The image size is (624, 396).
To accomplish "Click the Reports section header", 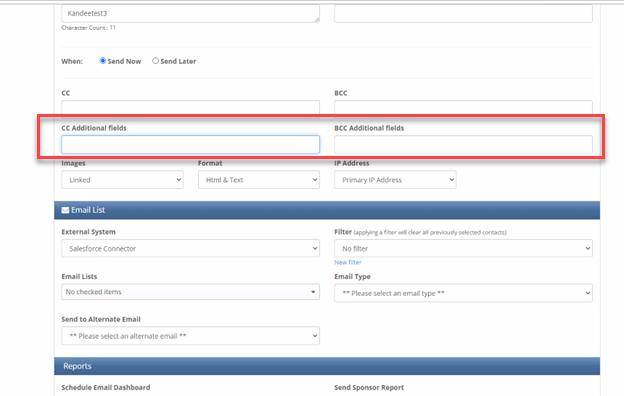I will click(x=327, y=366).
